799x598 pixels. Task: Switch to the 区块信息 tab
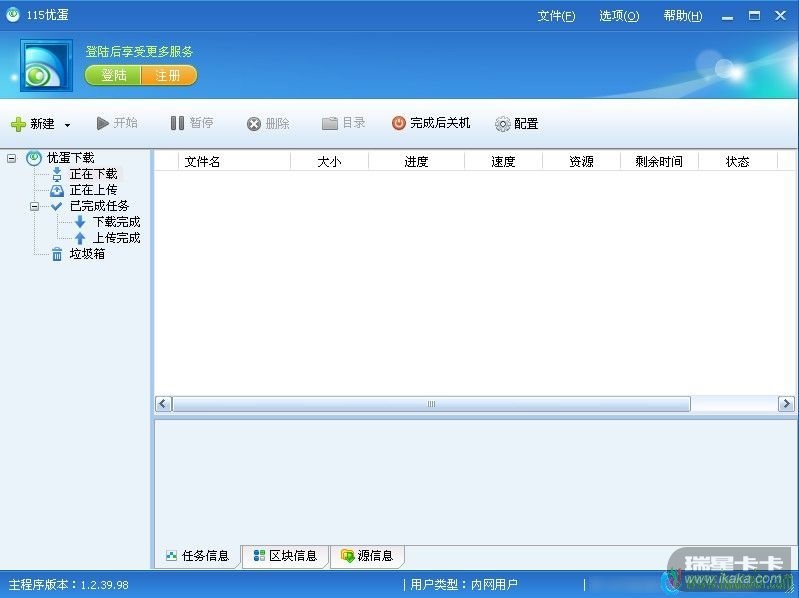point(285,556)
